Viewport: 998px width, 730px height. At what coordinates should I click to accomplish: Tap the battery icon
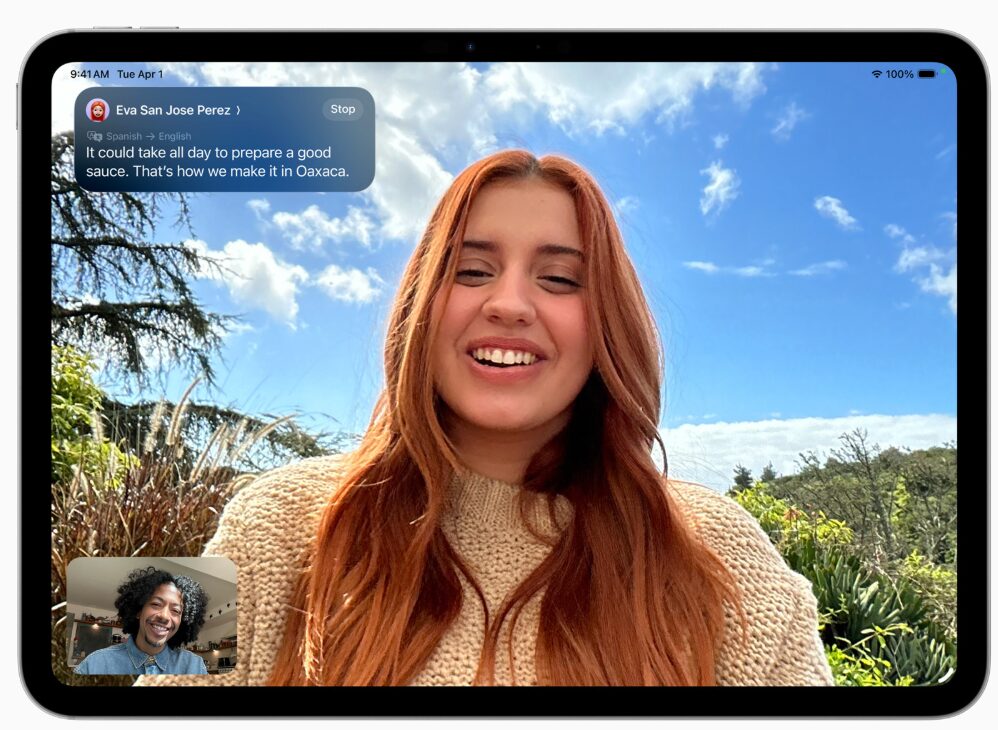coord(927,74)
